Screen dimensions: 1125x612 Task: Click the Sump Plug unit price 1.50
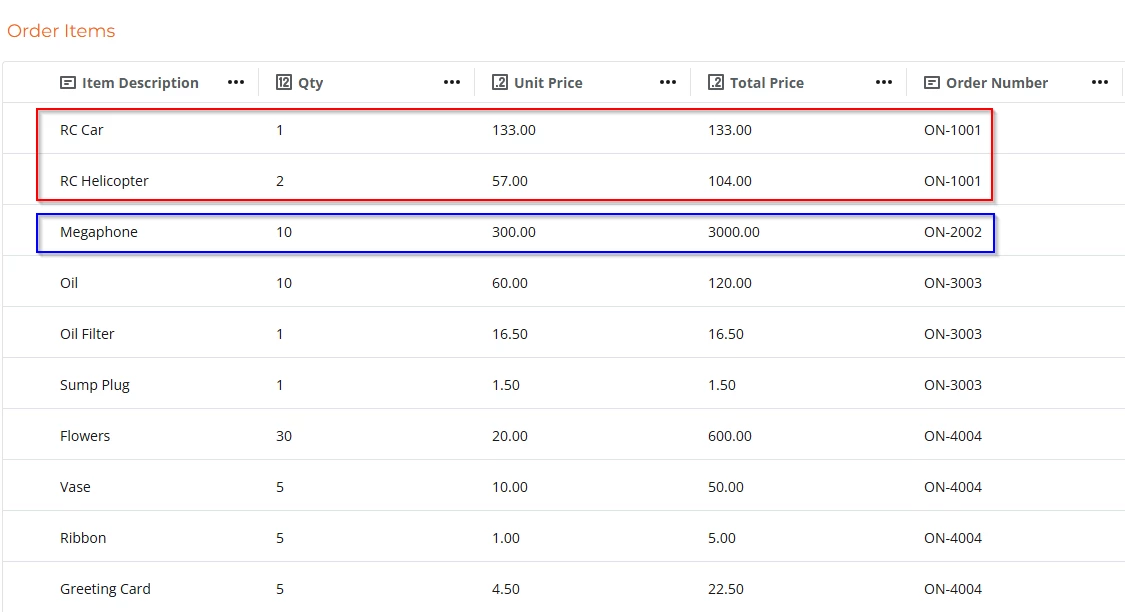tap(506, 385)
